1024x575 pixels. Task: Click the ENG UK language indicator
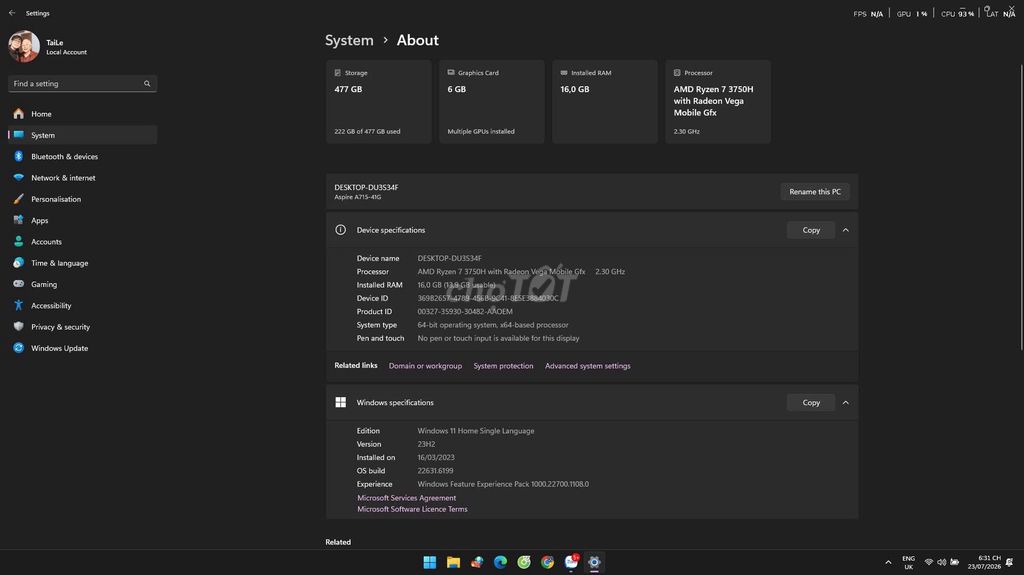click(908, 563)
